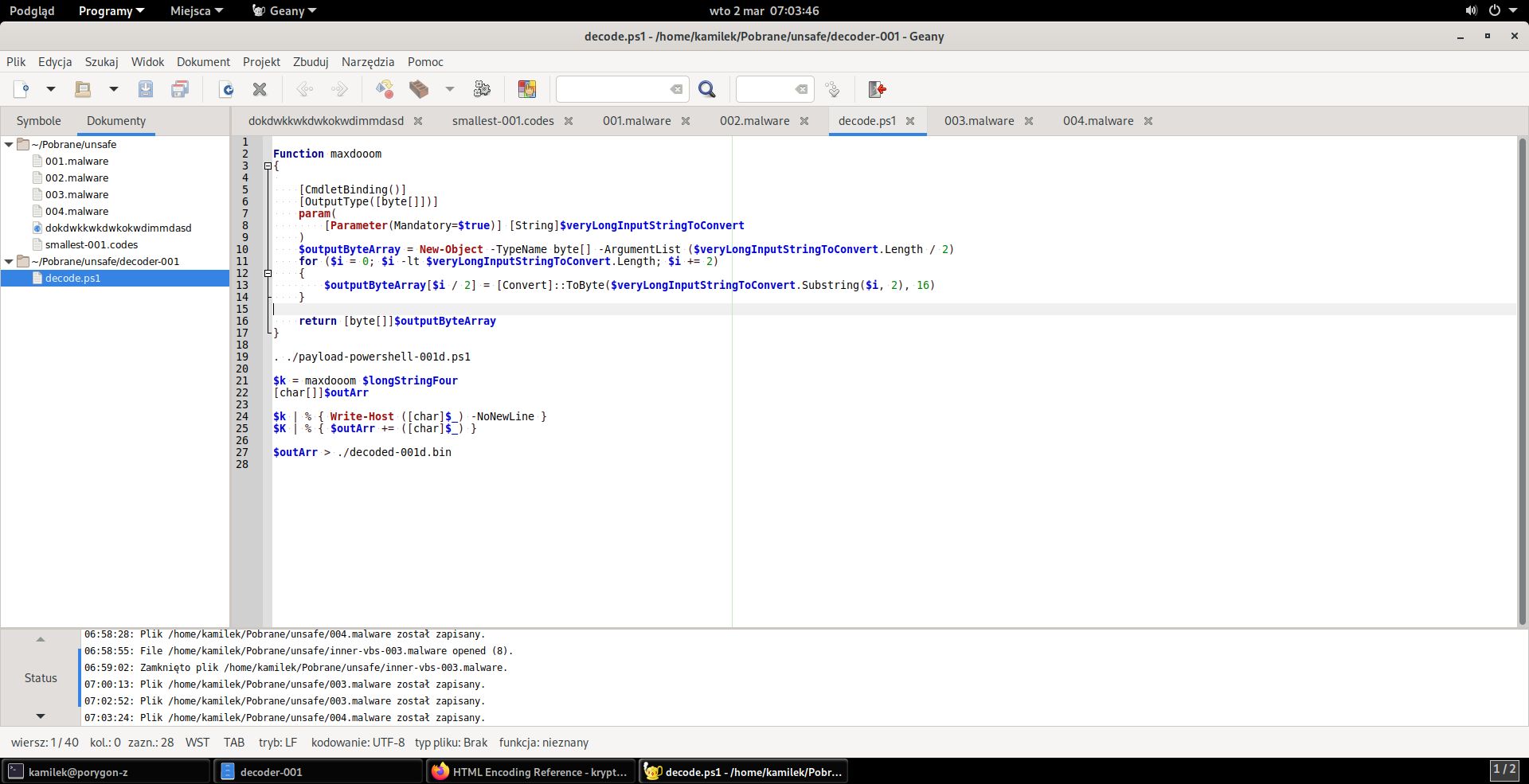This screenshot has width=1529, height=784.
Task: Close the current file via toolbar
Action: 259,89
